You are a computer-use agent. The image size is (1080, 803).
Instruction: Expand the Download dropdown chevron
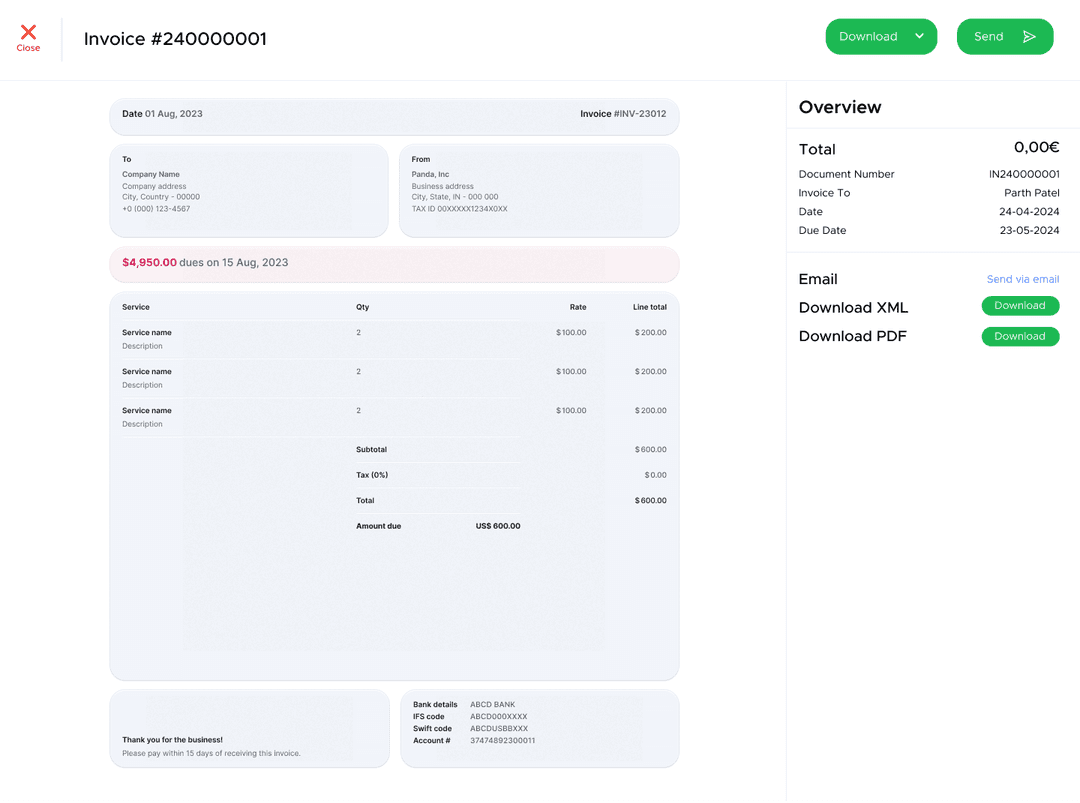tap(920, 36)
